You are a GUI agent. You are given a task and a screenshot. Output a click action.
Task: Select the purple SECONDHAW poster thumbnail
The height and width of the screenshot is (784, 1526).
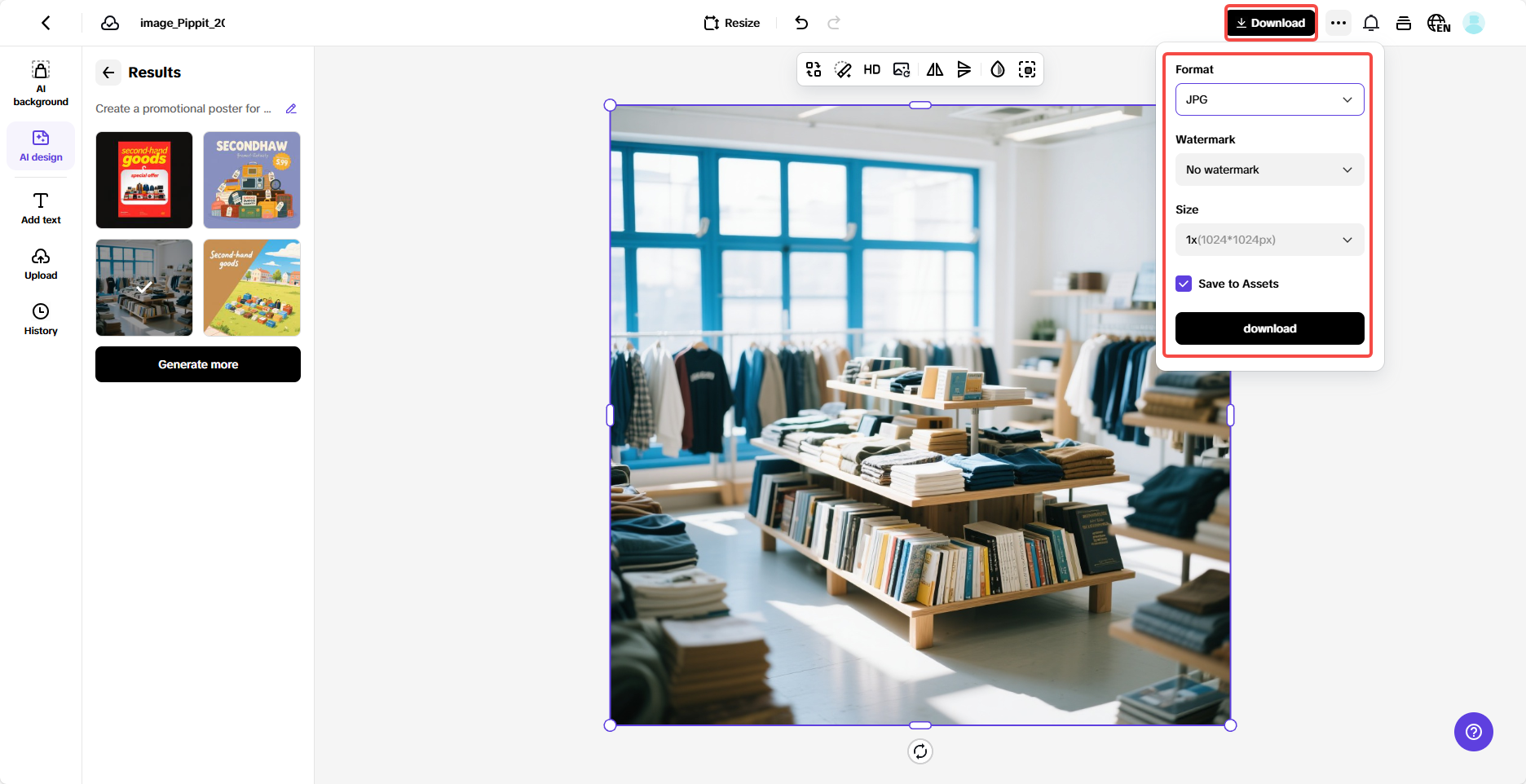[x=252, y=180]
